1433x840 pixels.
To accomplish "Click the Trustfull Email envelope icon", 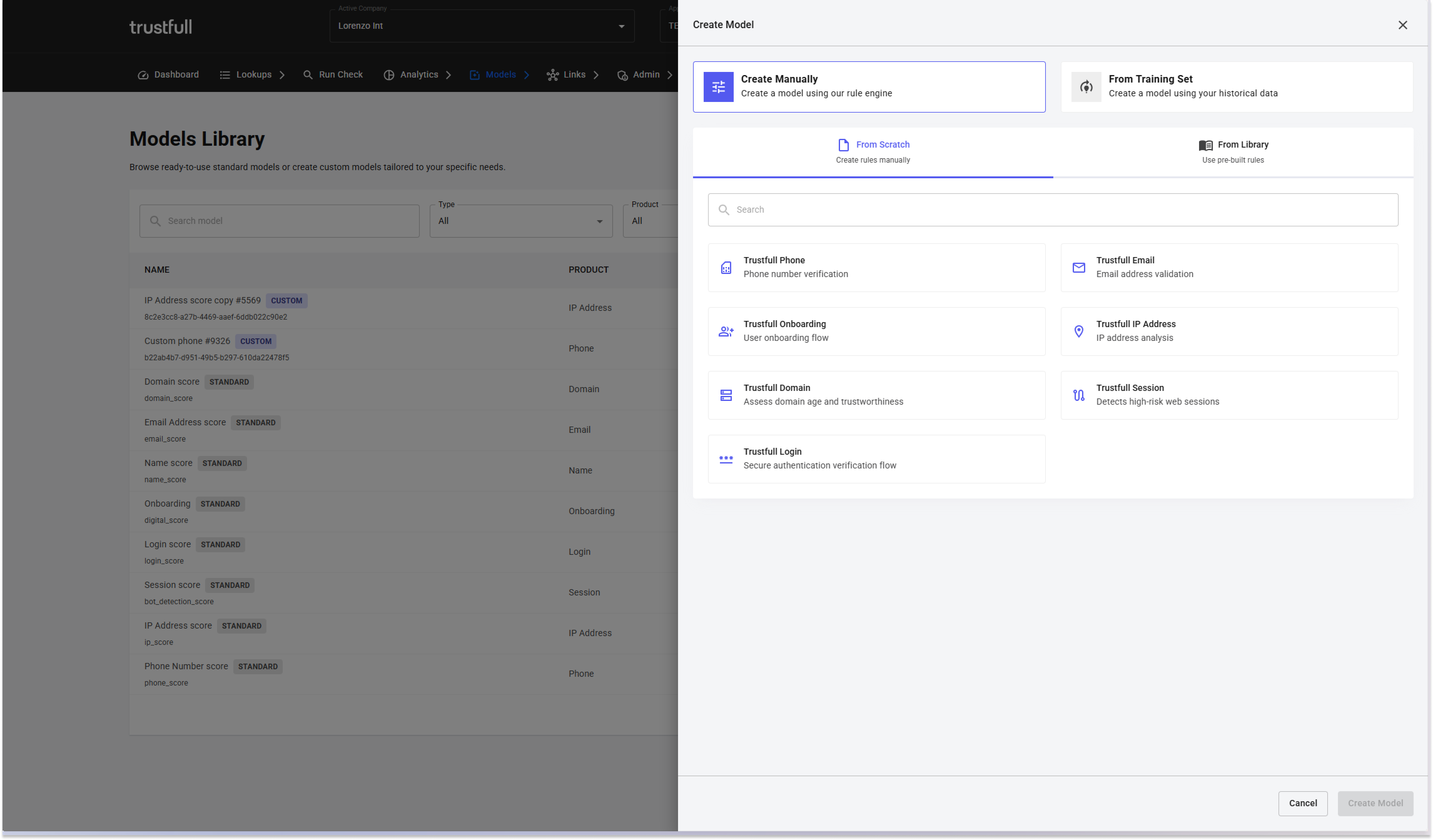I will point(1078,267).
